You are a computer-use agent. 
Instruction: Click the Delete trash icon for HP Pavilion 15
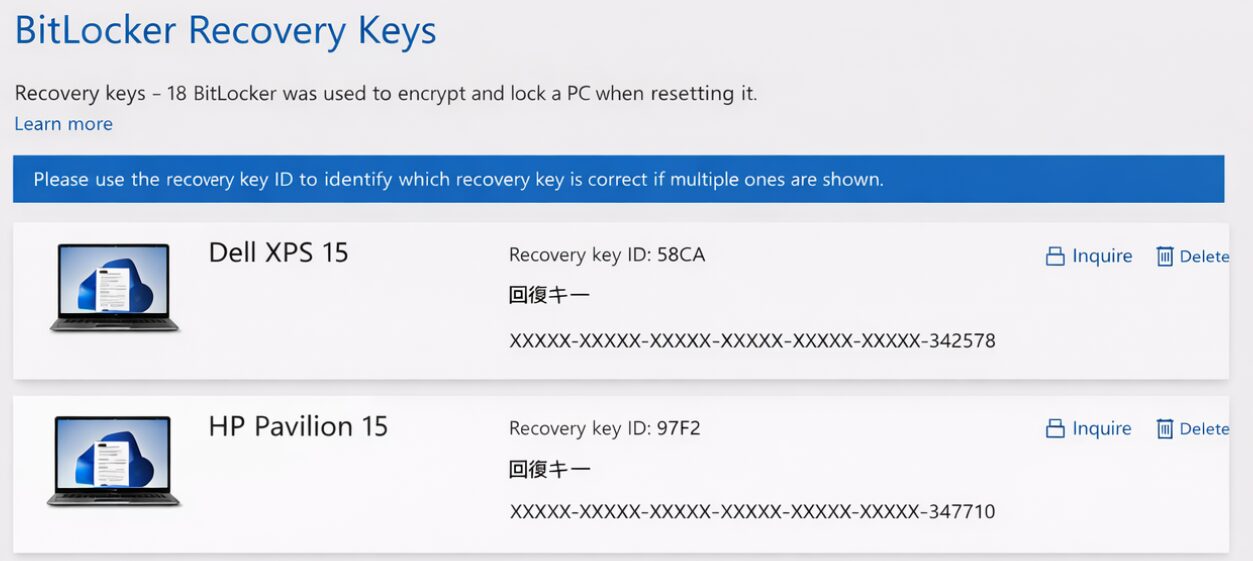tap(1164, 429)
